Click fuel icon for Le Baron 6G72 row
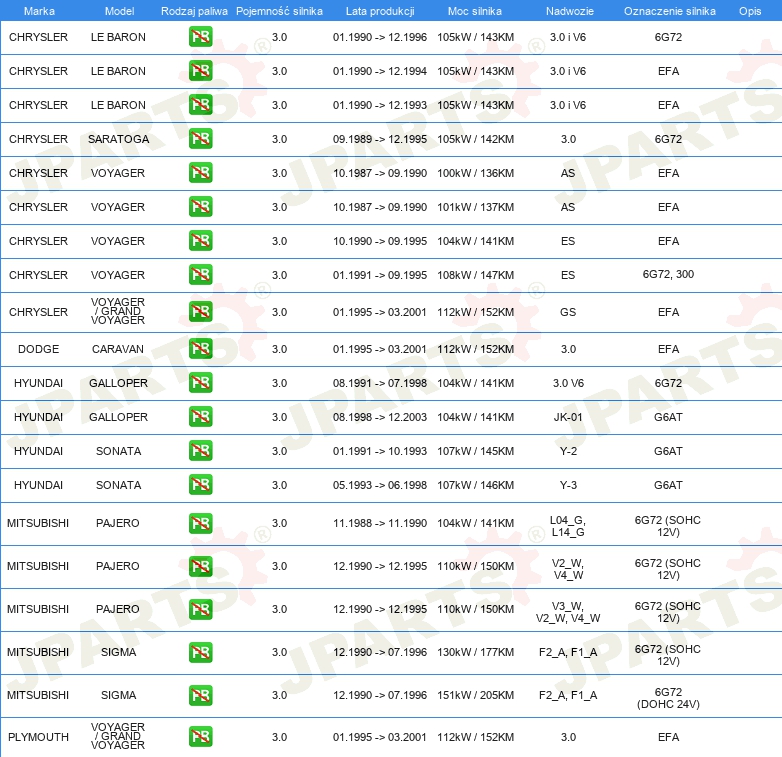Screen dimensions: 782x757 [200, 37]
